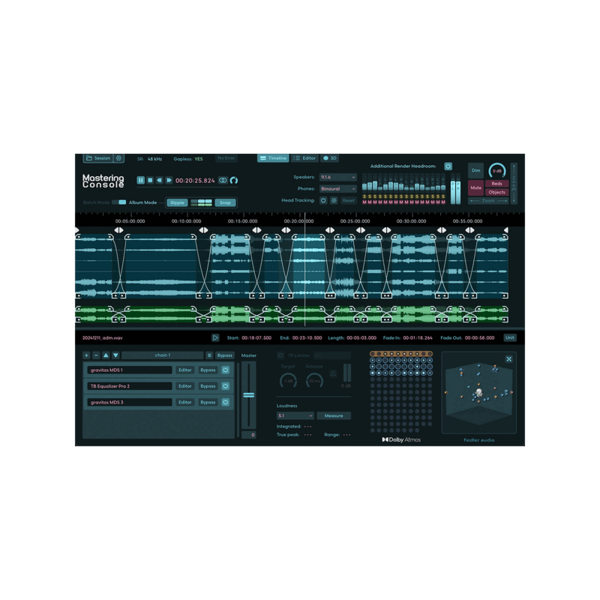Image resolution: width=600 pixels, height=600 pixels.
Task: Switch to the Timeline view tab
Action: [x=273, y=158]
